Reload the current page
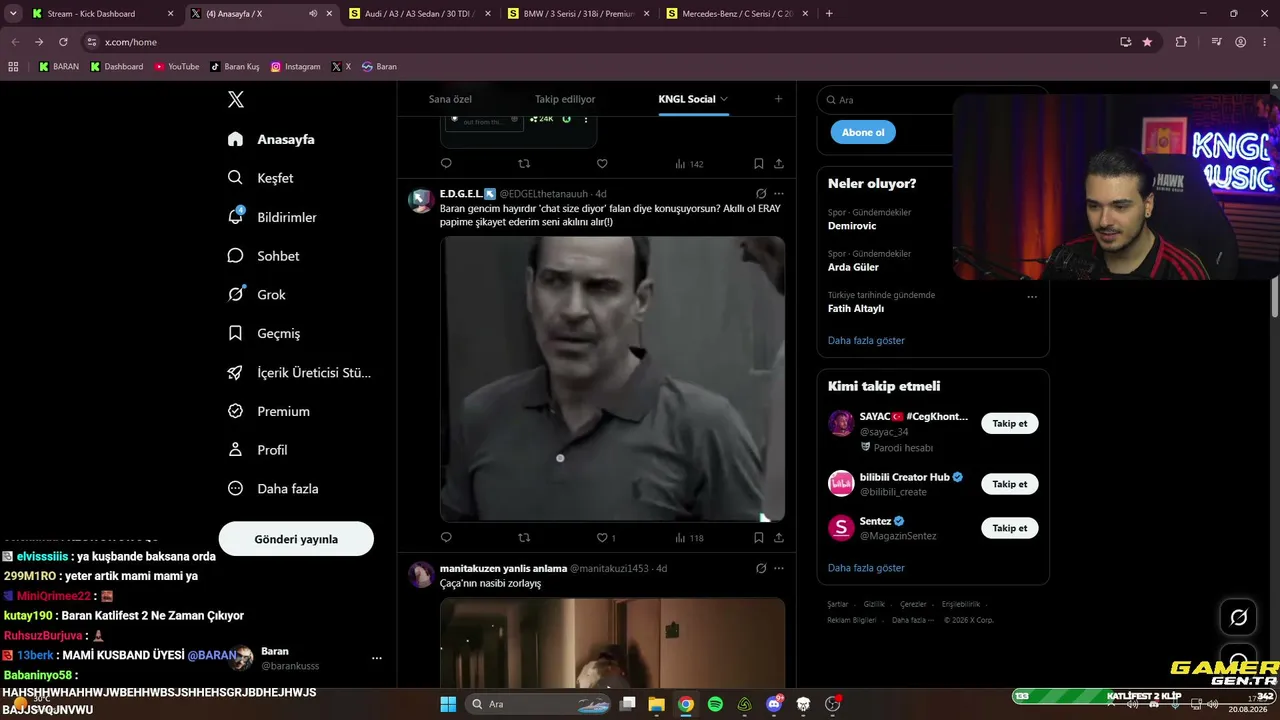1280x720 pixels. 63,42
